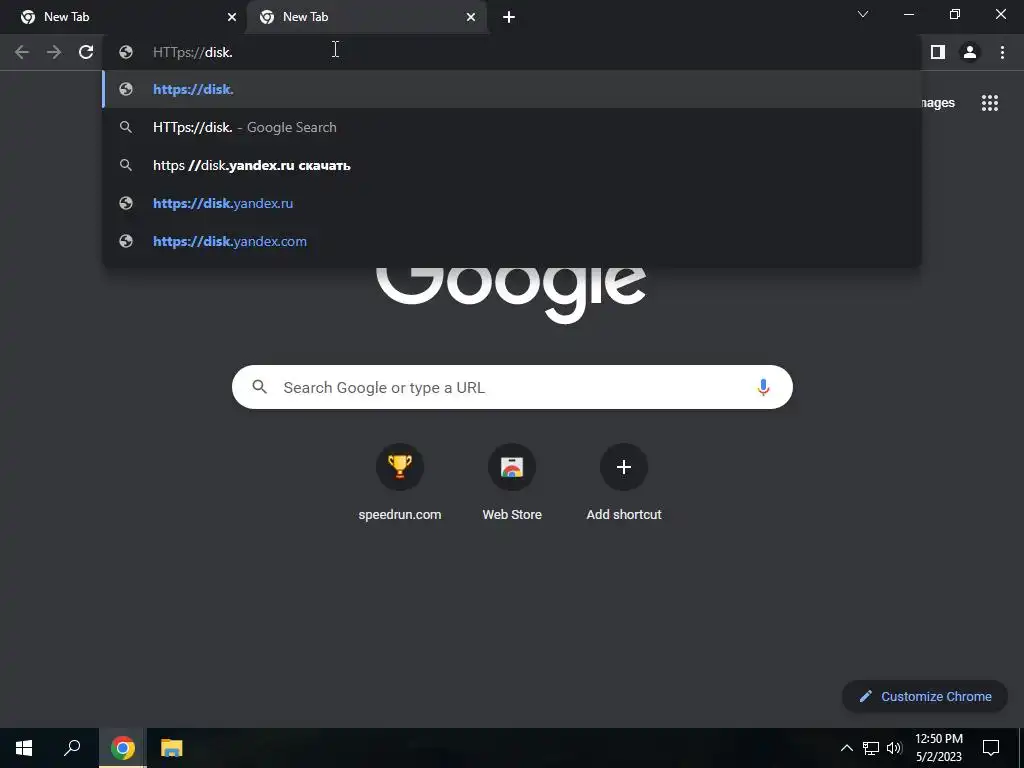Go back using the back arrow
The image size is (1024, 768).
point(22,52)
